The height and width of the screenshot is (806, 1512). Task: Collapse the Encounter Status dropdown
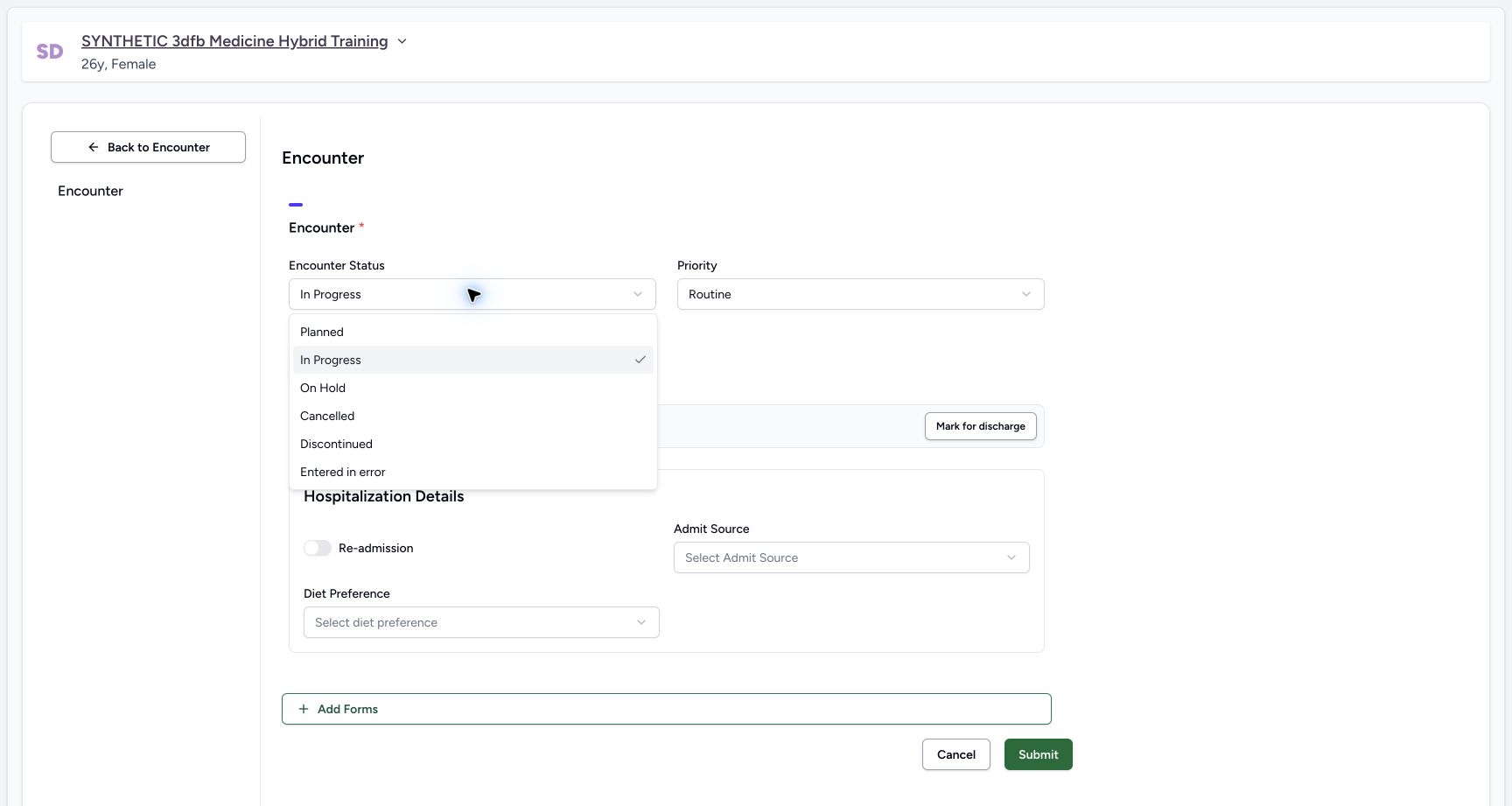[472, 294]
